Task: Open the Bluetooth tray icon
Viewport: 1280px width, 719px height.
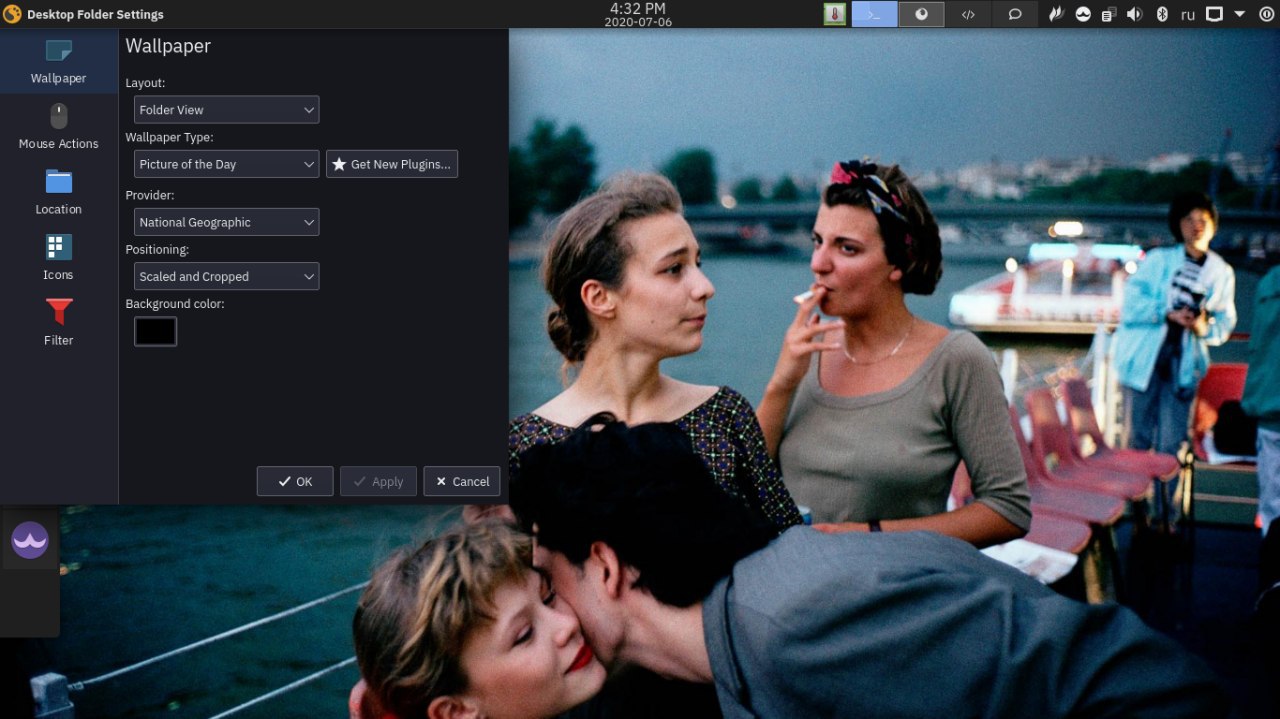Action: [1162, 14]
